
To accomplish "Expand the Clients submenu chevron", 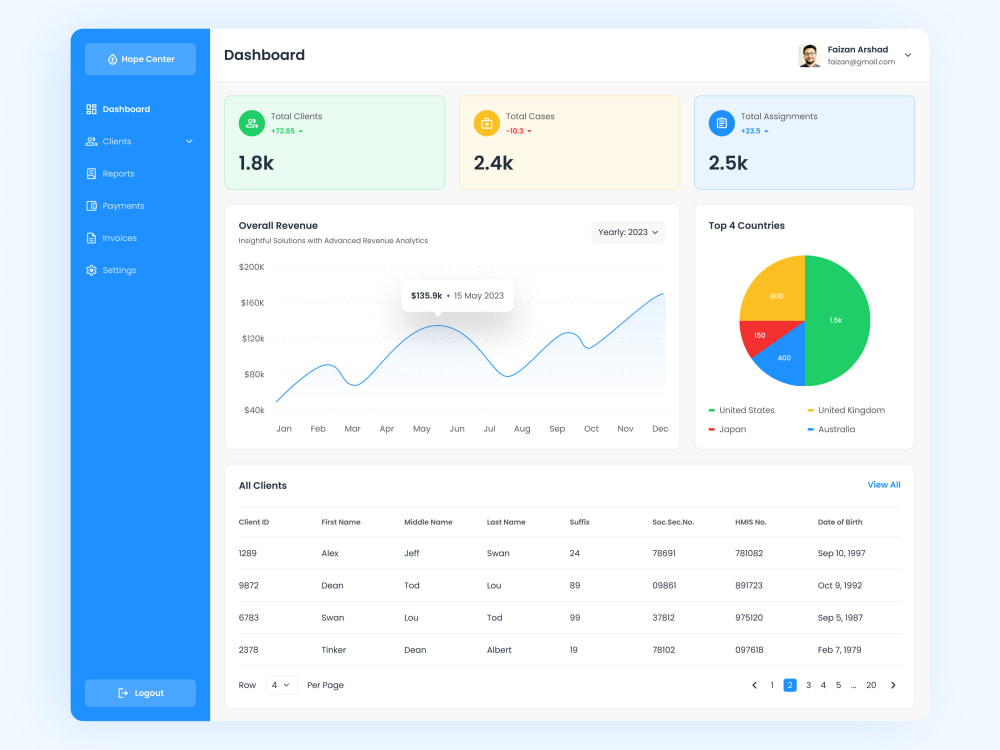I will [x=189, y=142].
